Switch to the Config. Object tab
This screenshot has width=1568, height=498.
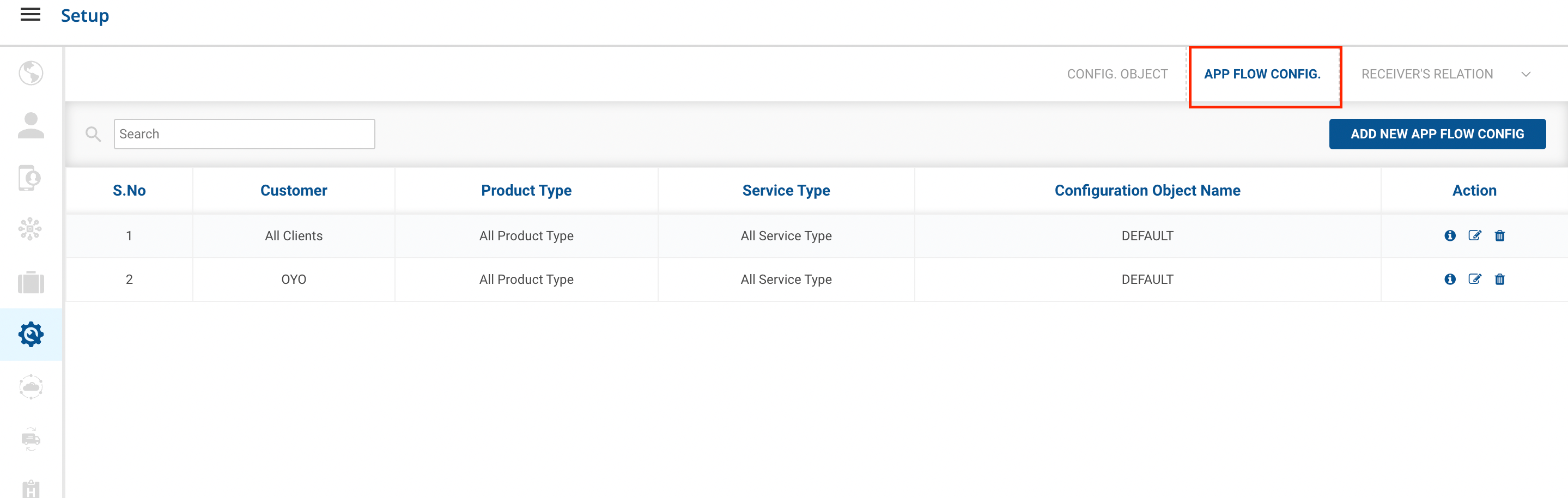pos(1117,74)
